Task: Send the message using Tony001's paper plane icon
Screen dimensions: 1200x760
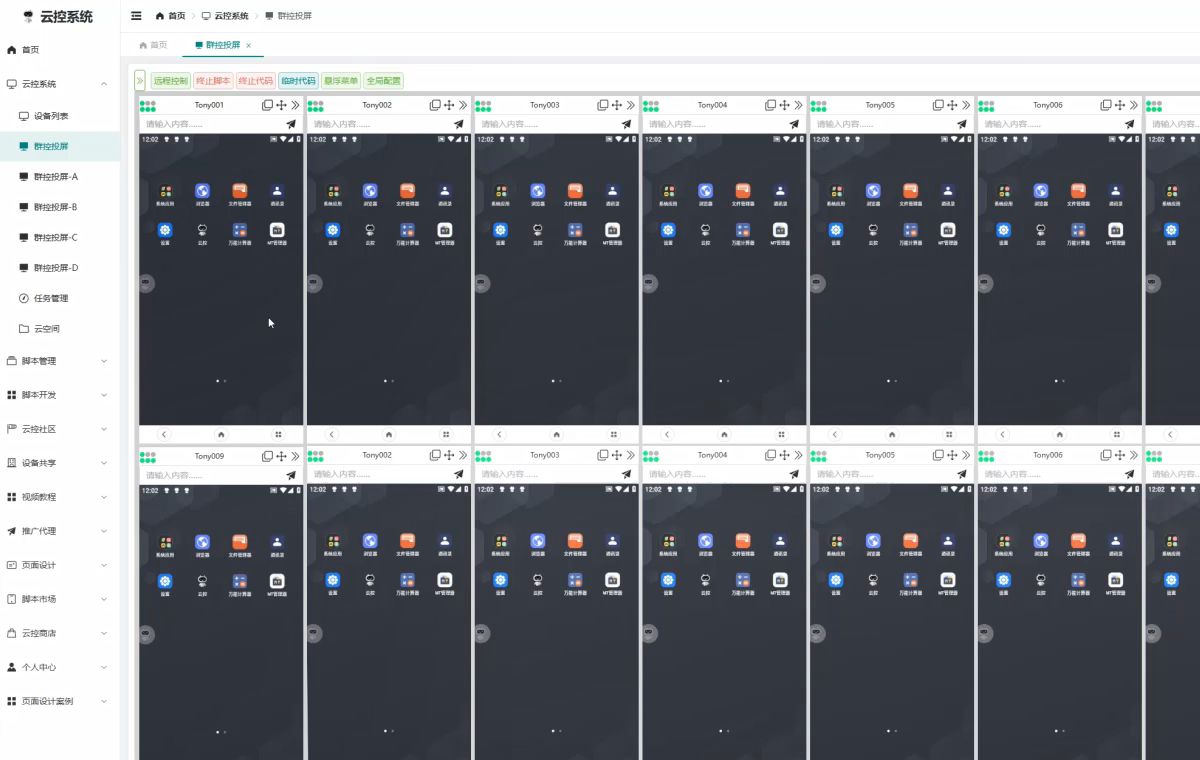Action: point(291,124)
